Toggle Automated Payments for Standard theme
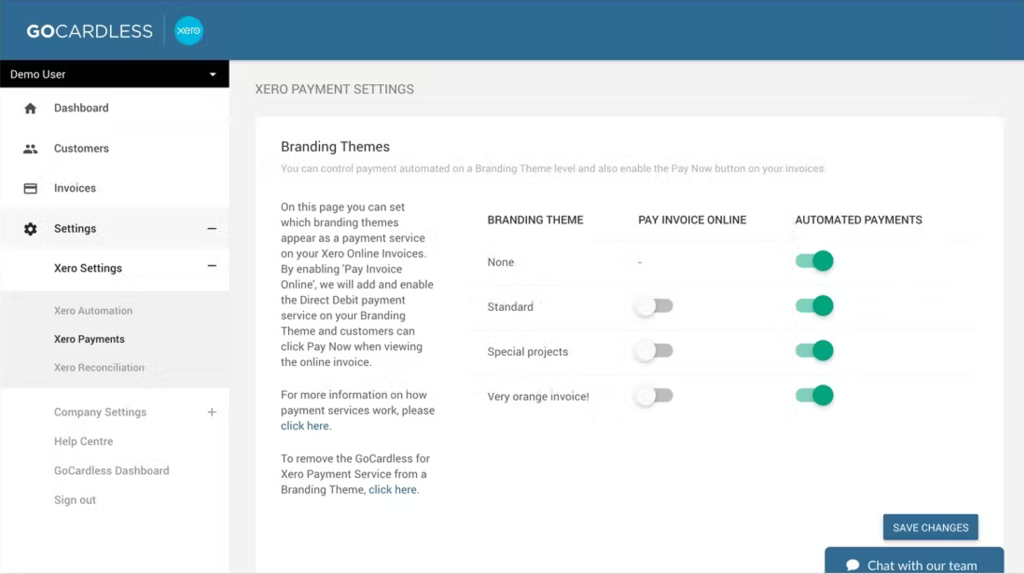The width and height of the screenshot is (1024, 574). pos(814,306)
